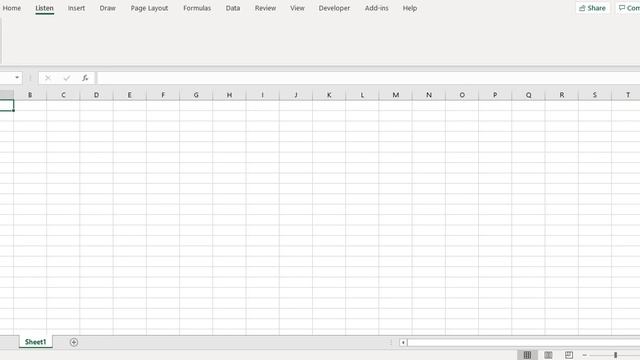Select column S header
This screenshot has height=360, width=640.
(x=595, y=95)
